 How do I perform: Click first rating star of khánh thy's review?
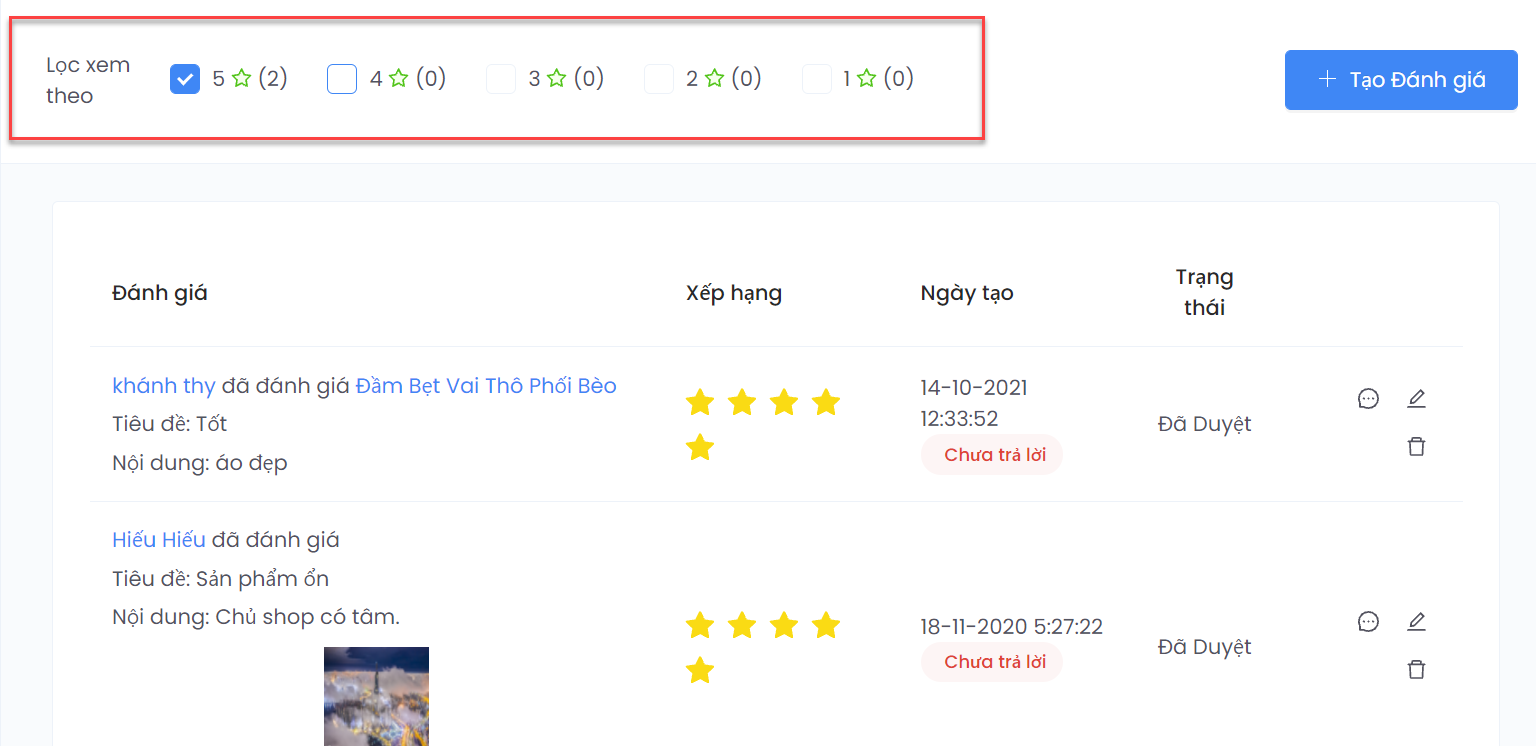pyautogui.click(x=700, y=403)
